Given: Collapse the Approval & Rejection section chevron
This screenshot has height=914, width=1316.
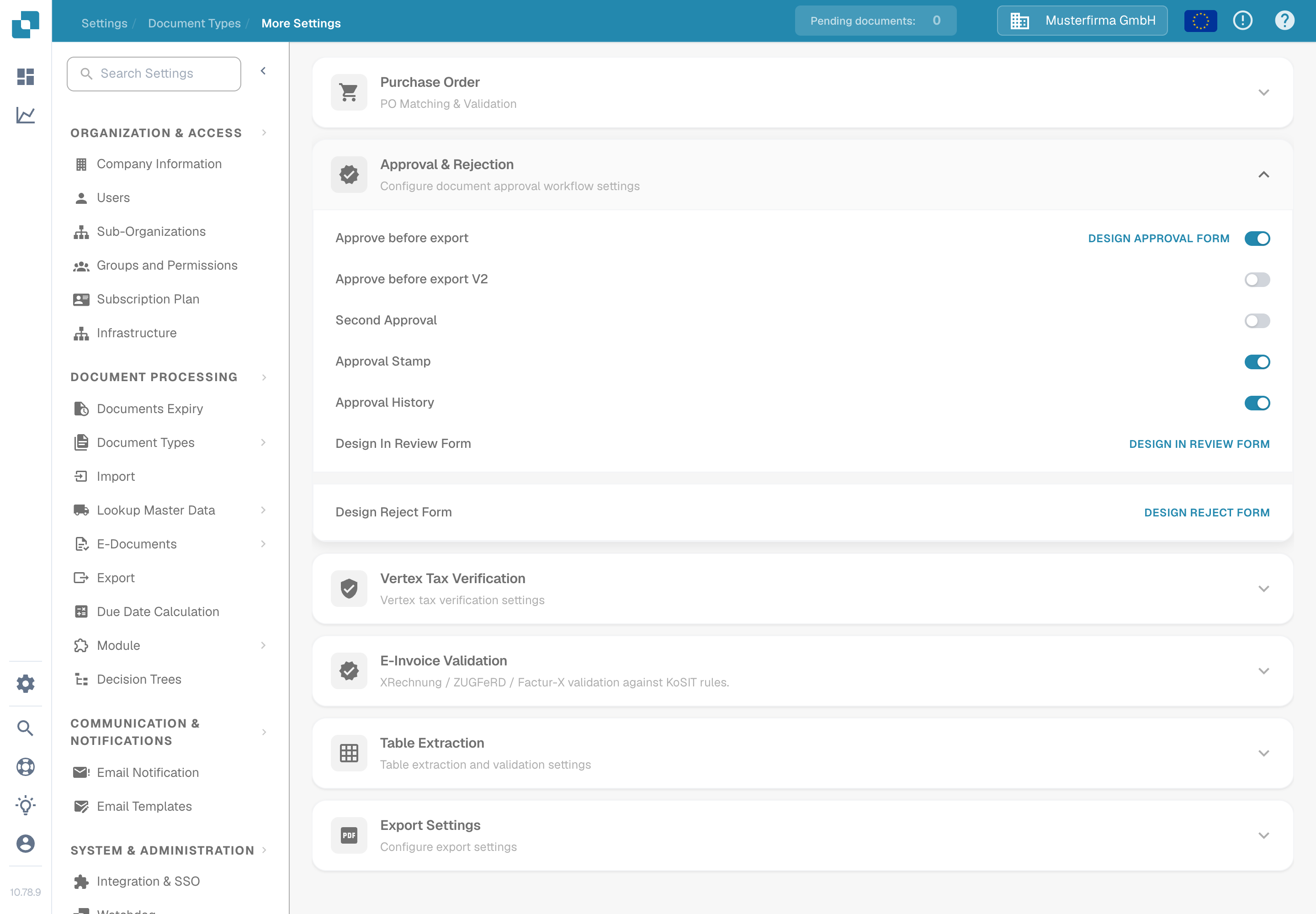Looking at the screenshot, I should 1263,175.
